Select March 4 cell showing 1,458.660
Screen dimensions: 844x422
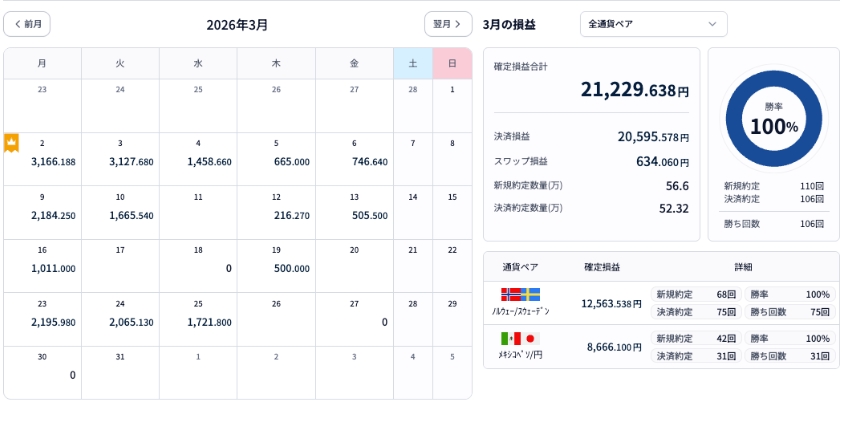tap(198, 159)
